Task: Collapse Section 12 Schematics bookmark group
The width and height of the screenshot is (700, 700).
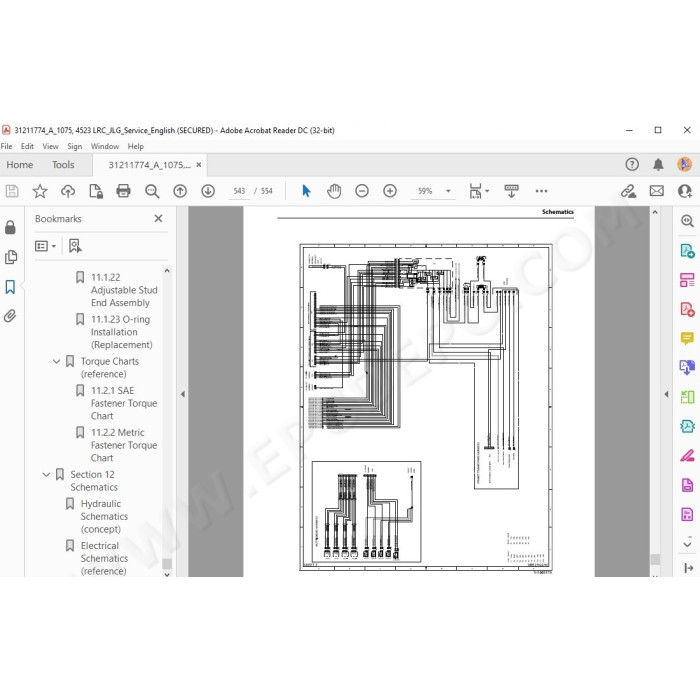Action: [46, 475]
